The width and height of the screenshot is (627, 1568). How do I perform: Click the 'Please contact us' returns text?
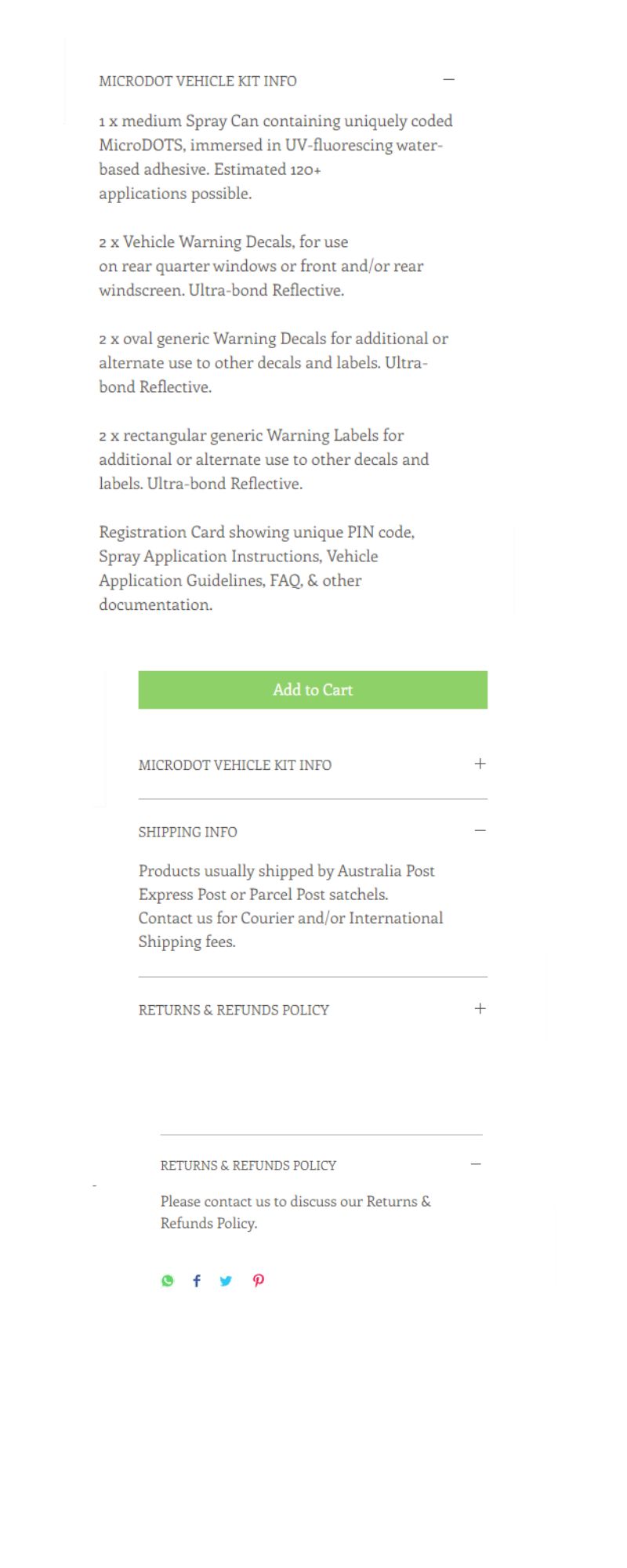tap(295, 1212)
